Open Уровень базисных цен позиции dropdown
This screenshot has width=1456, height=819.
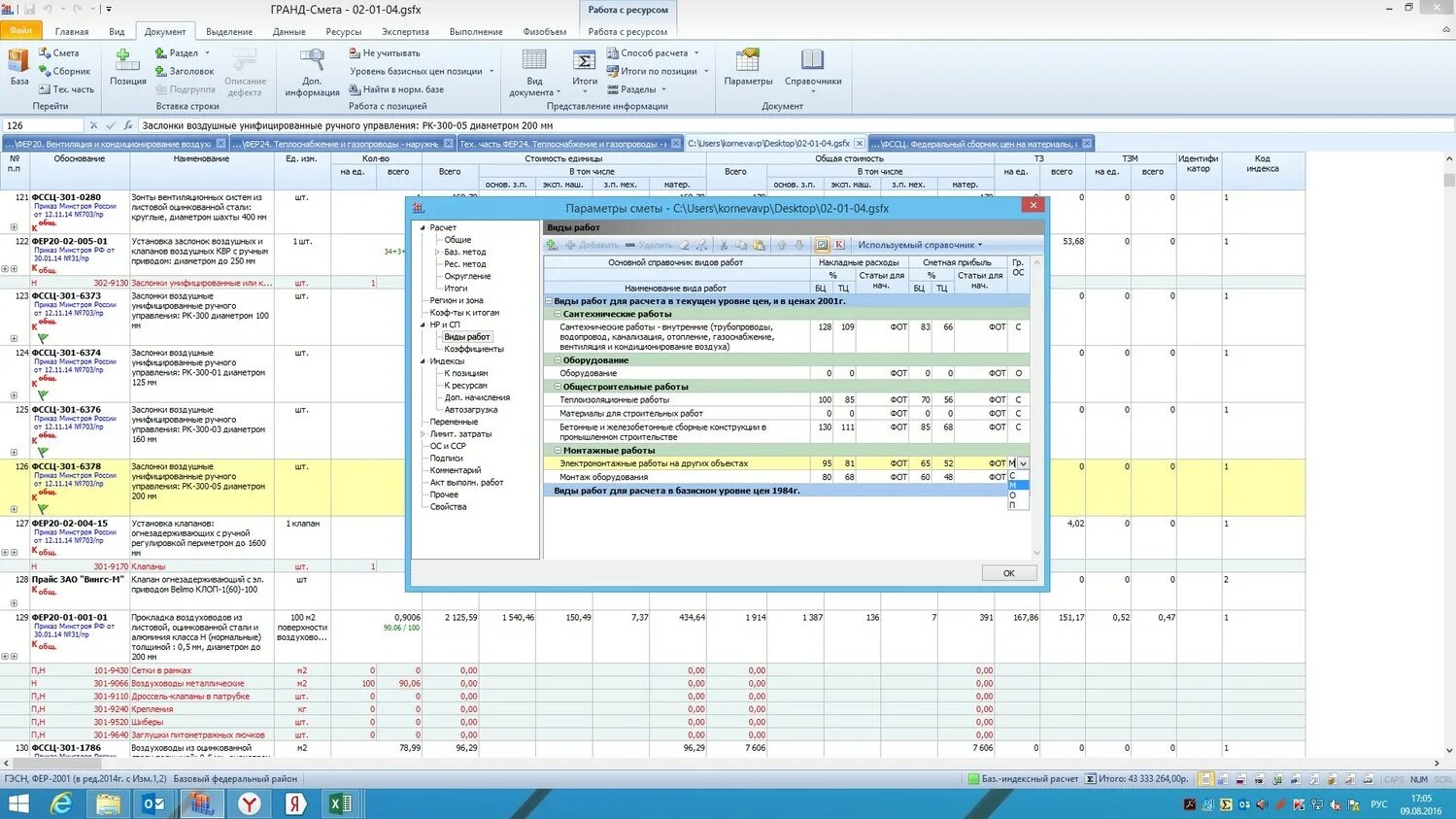(422, 71)
